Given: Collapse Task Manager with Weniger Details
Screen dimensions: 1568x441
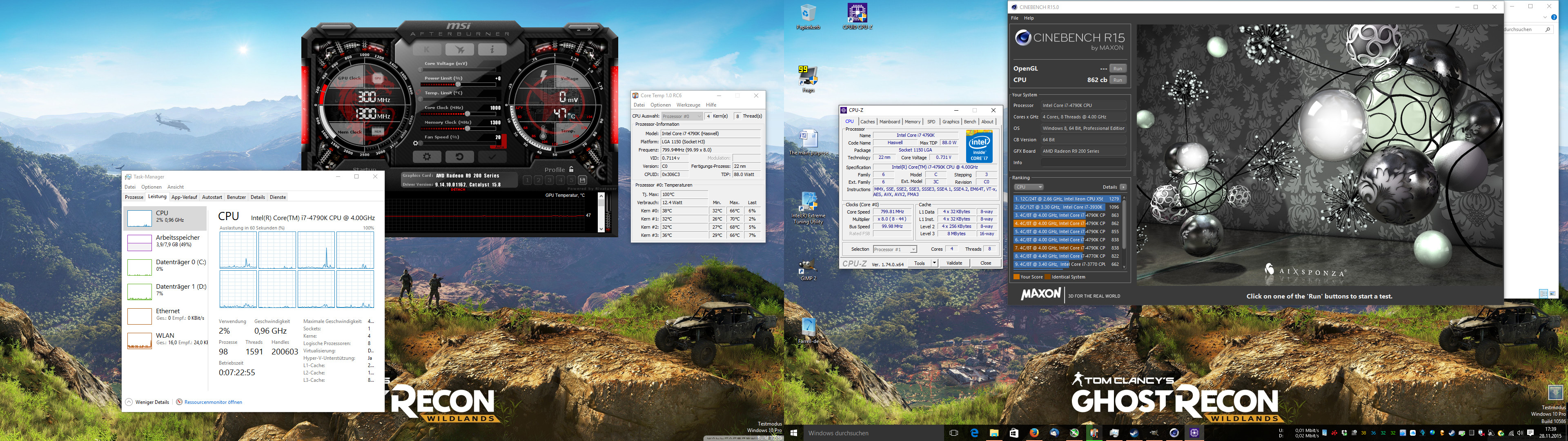Looking at the screenshot, I should 147,402.
